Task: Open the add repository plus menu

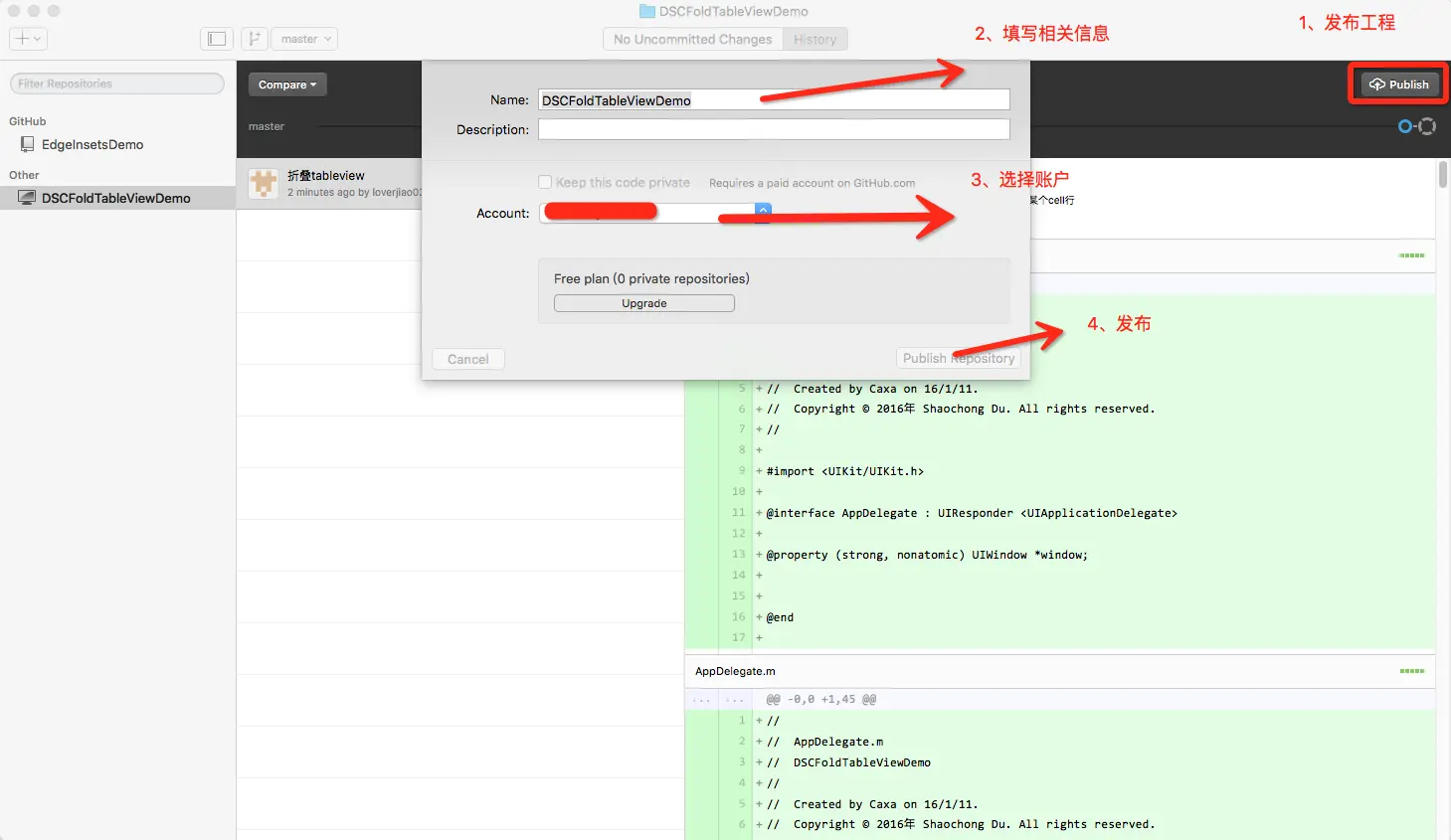Action: 28,39
